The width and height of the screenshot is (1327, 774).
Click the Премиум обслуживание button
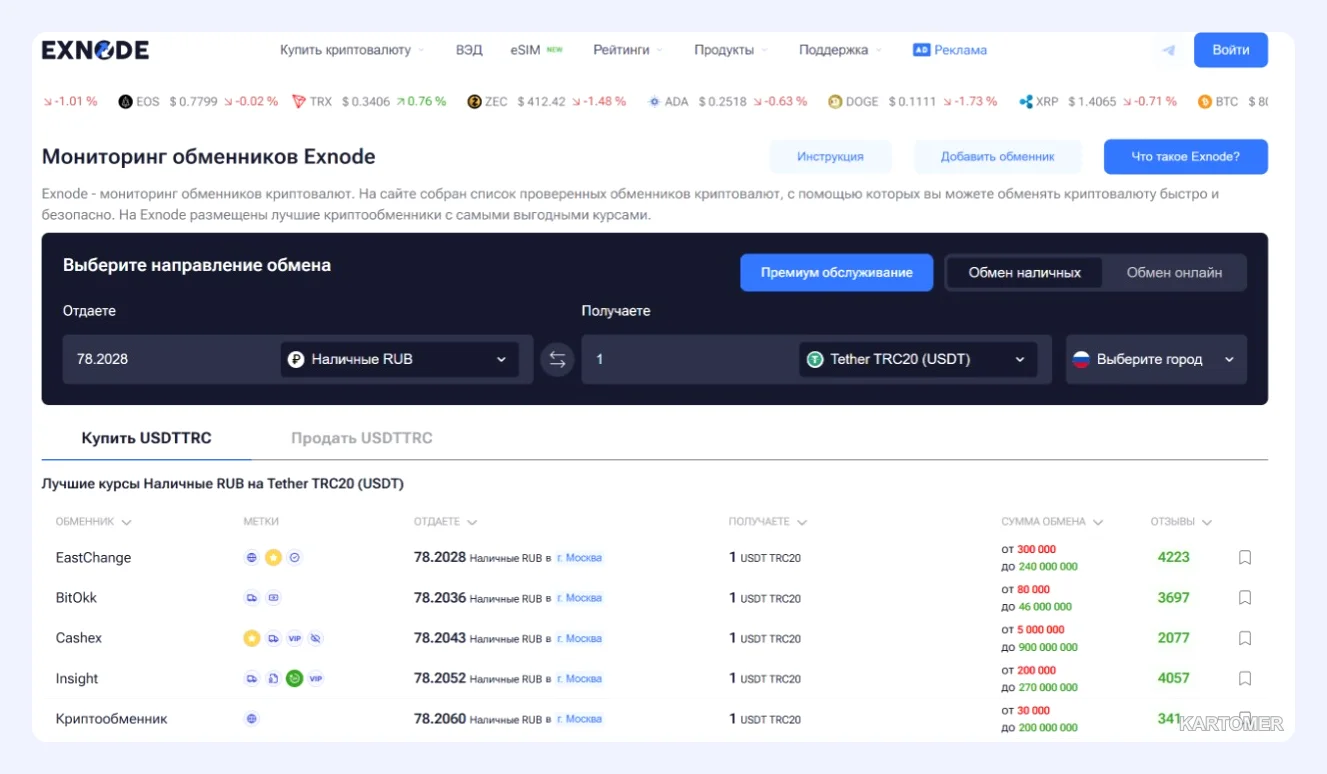tap(836, 272)
